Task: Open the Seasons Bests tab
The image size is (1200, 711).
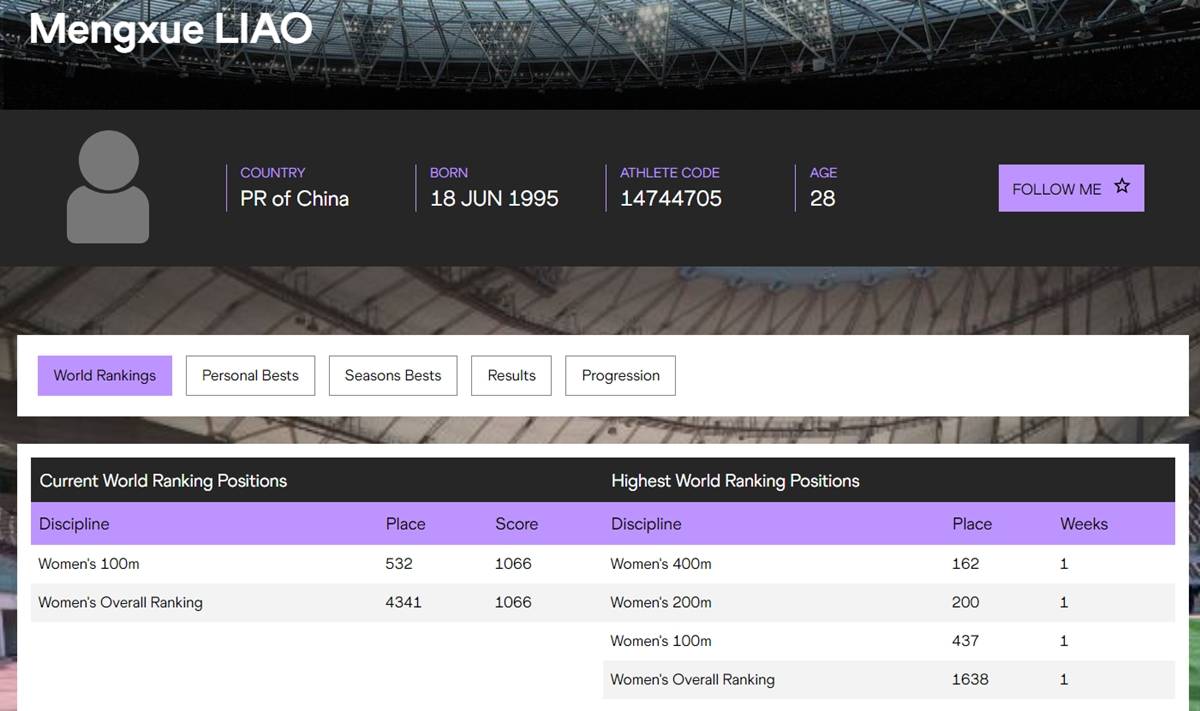Action: (393, 376)
